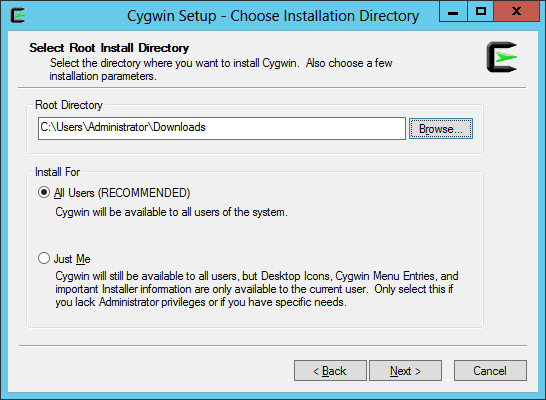The width and height of the screenshot is (546, 400).
Task: Open the Browse... folder picker
Action: point(441,129)
